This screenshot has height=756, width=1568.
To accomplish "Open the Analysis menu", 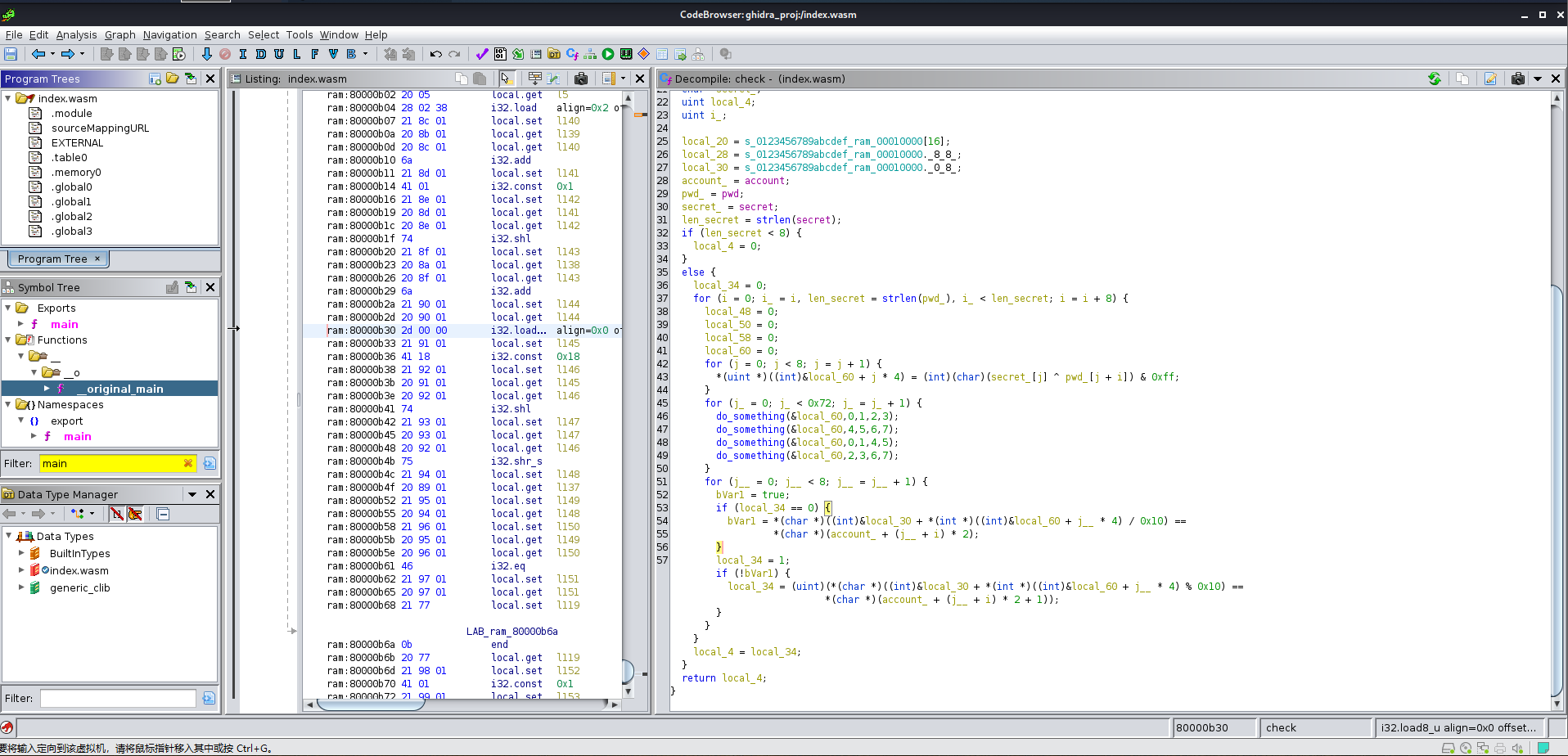I will click(x=76, y=34).
